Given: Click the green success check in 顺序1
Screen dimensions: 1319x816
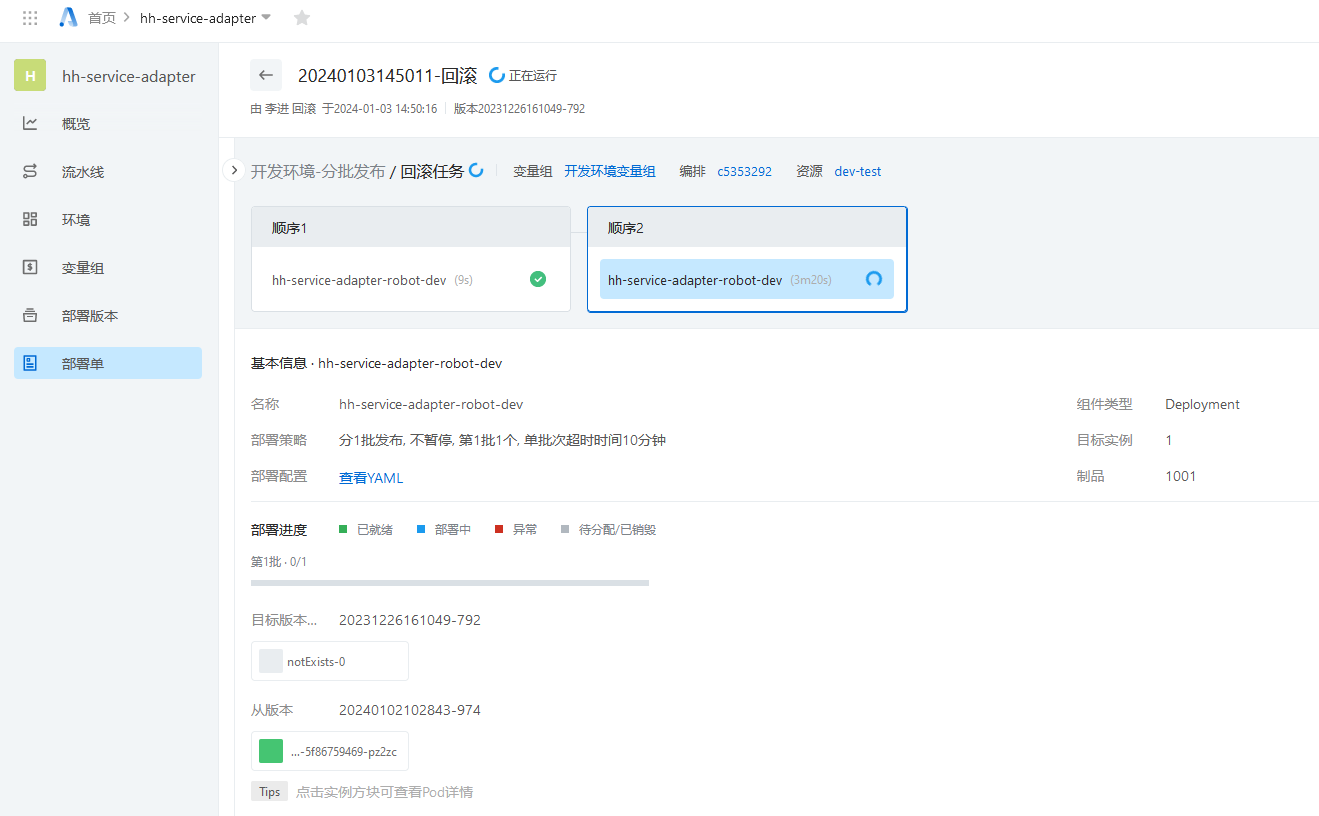Looking at the screenshot, I should tap(538, 280).
